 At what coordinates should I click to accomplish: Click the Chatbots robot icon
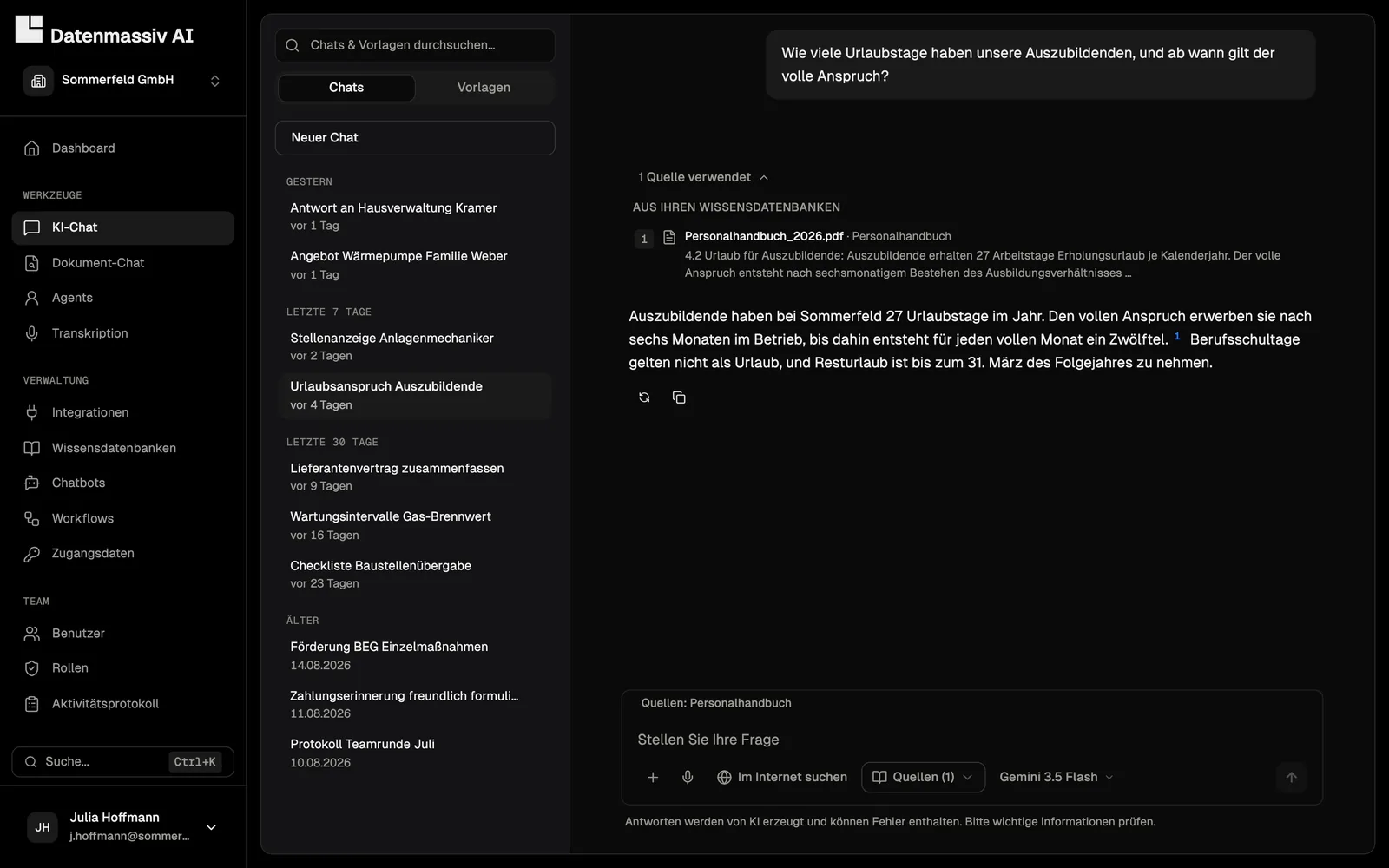(x=32, y=483)
